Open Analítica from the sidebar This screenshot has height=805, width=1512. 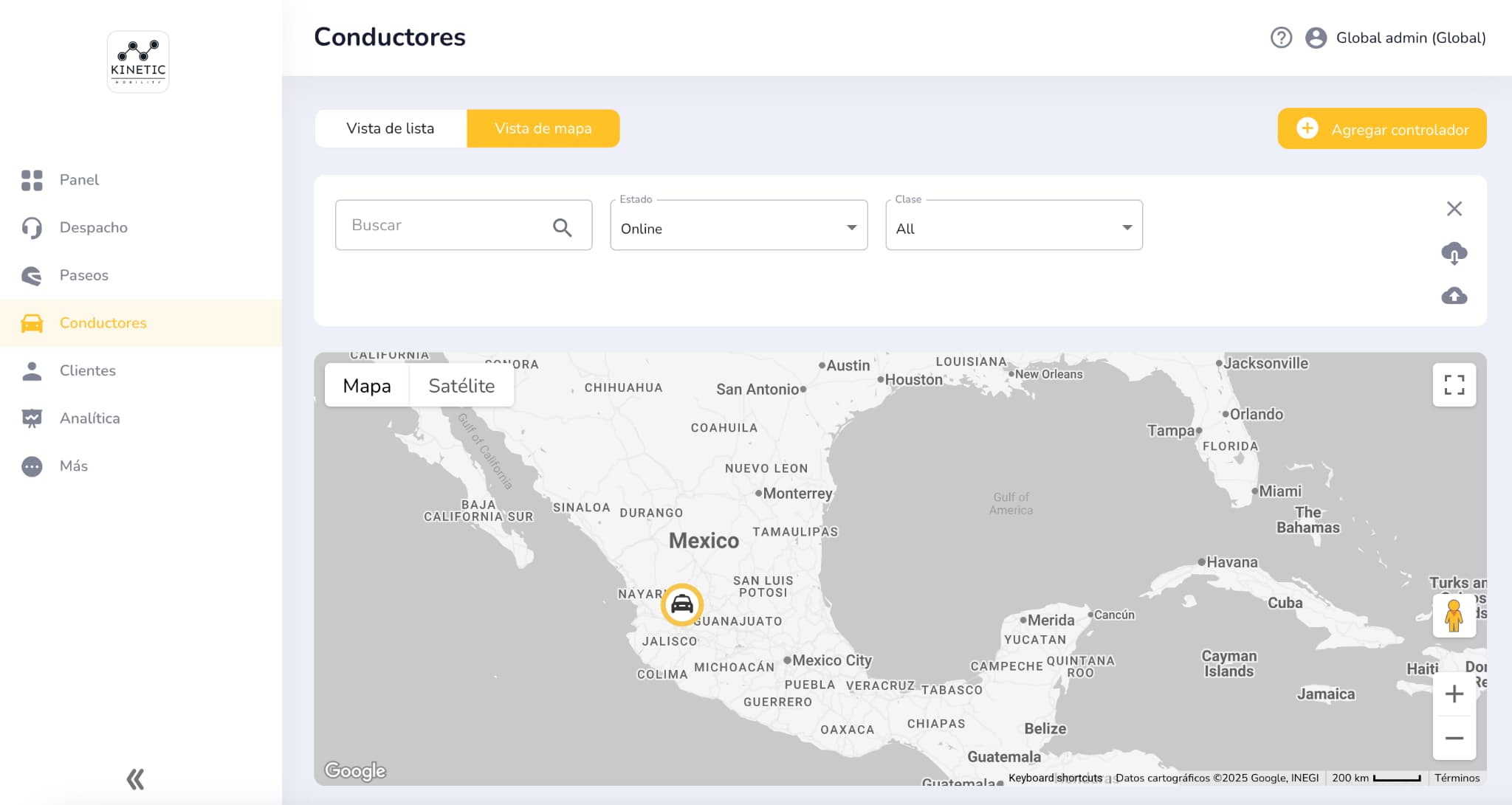pyautogui.click(x=89, y=418)
